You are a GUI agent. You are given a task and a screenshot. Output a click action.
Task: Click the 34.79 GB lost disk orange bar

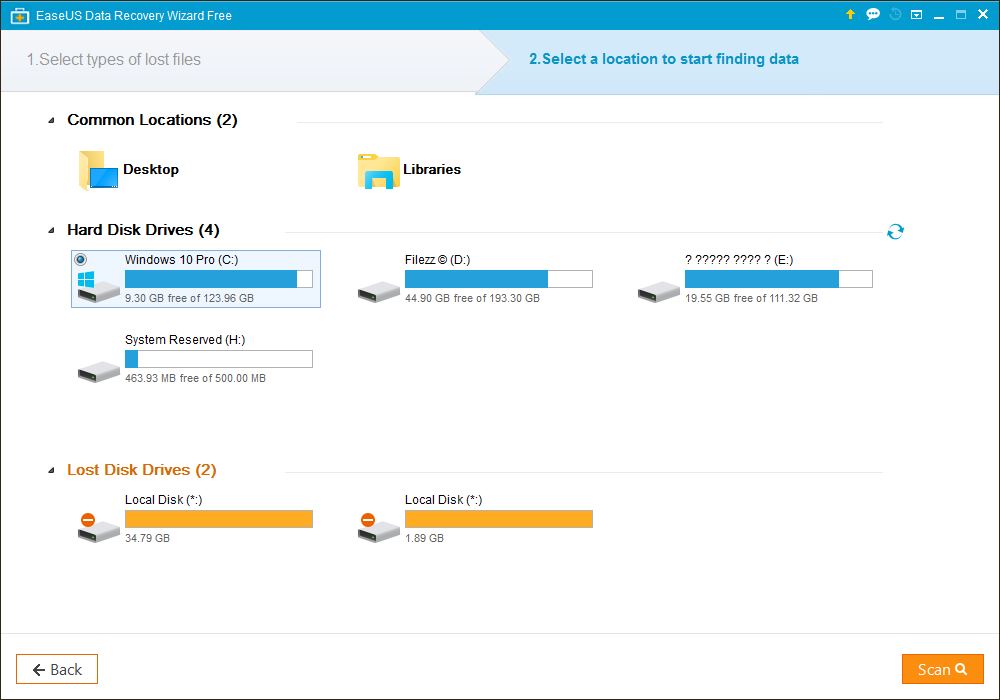(219, 519)
